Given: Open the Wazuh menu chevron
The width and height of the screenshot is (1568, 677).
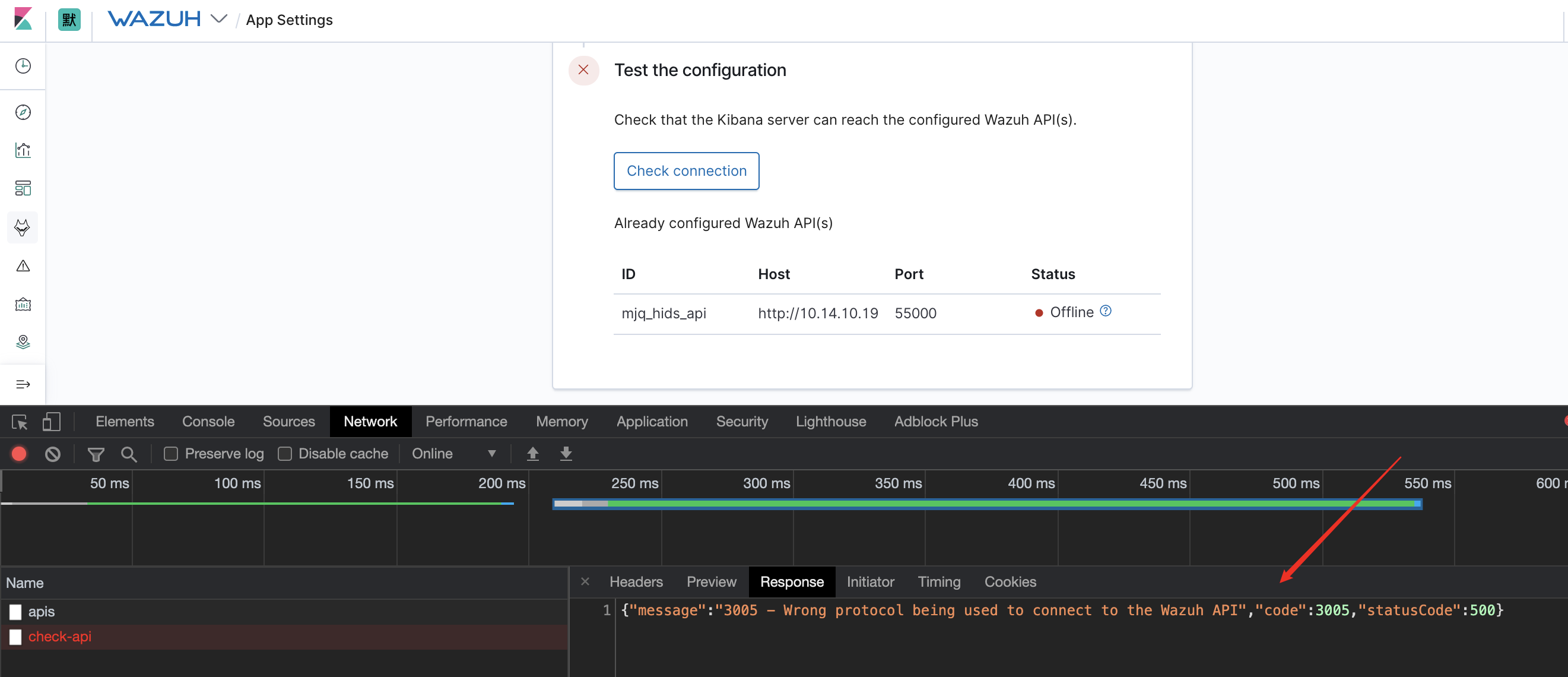Looking at the screenshot, I should click(218, 19).
